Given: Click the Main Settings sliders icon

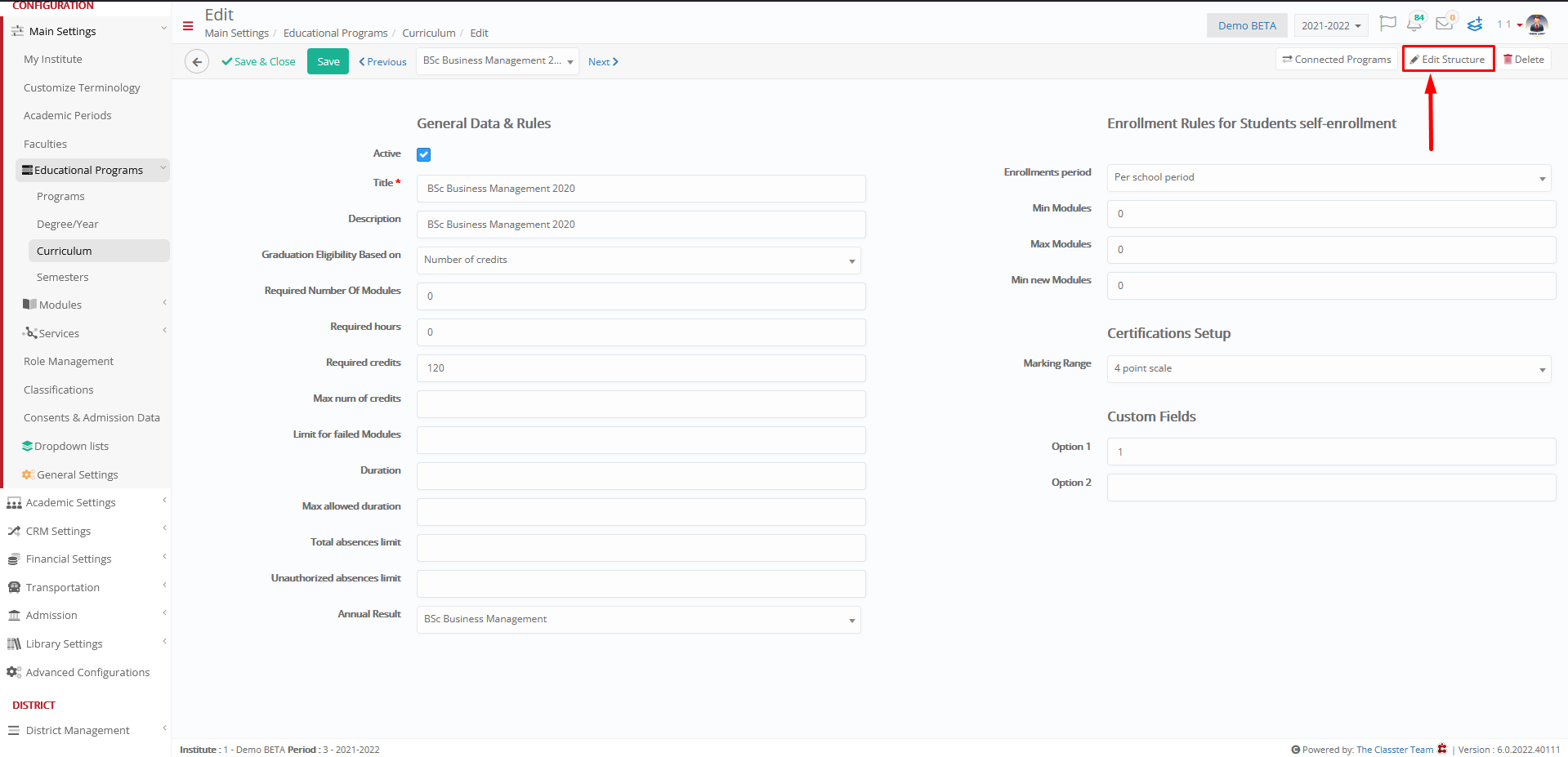Looking at the screenshot, I should point(17,31).
